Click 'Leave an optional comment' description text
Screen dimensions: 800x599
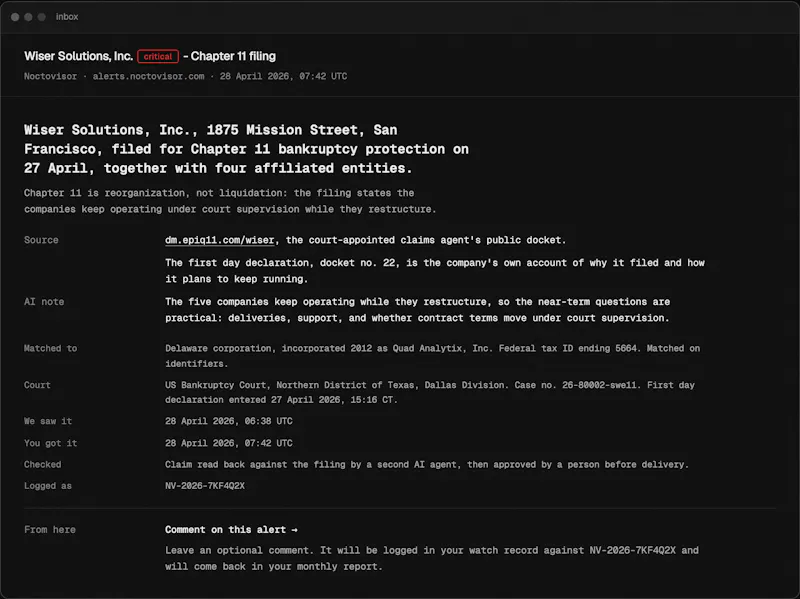pyautogui.click(x=432, y=558)
